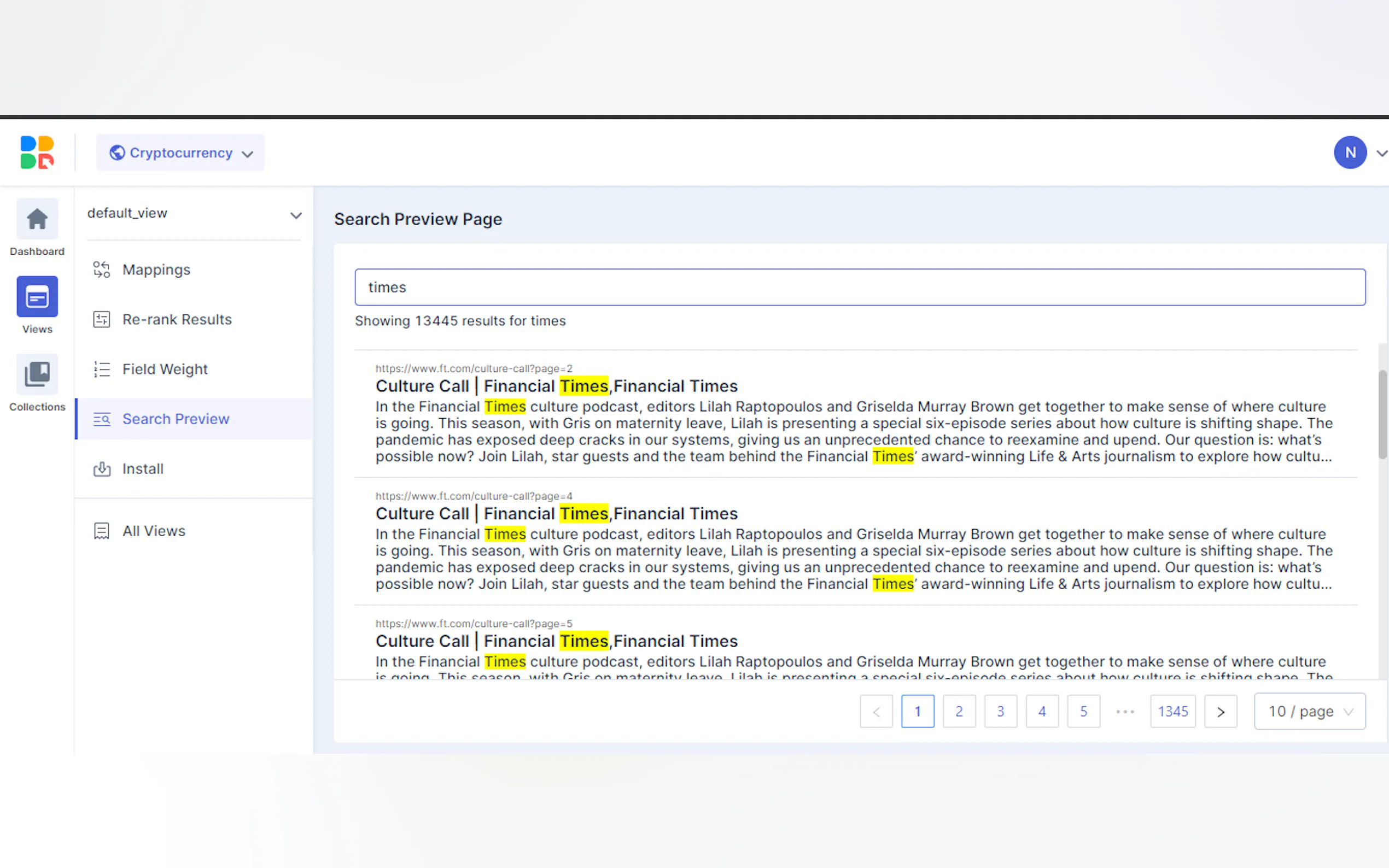Open All Views list
Screen dimensions: 1389x868
pos(154,531)
